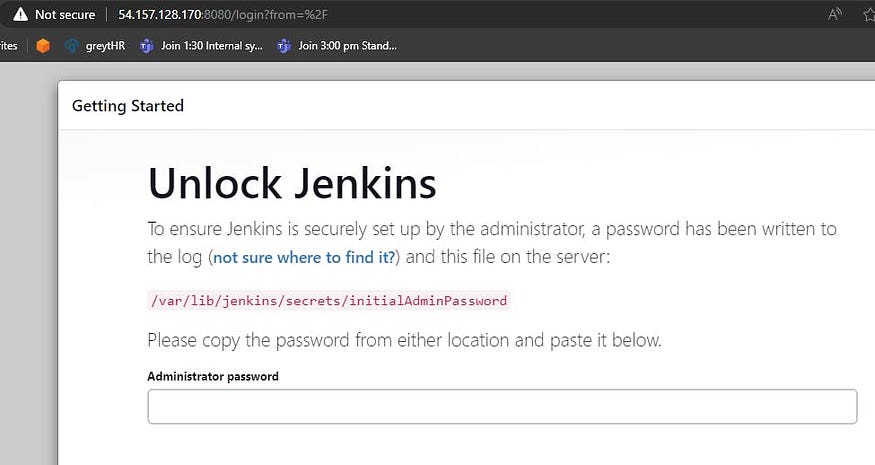This screenshot has width=875, height=465.
Task: Click the Not secure warning triangle icon
Action: (21, 14)
